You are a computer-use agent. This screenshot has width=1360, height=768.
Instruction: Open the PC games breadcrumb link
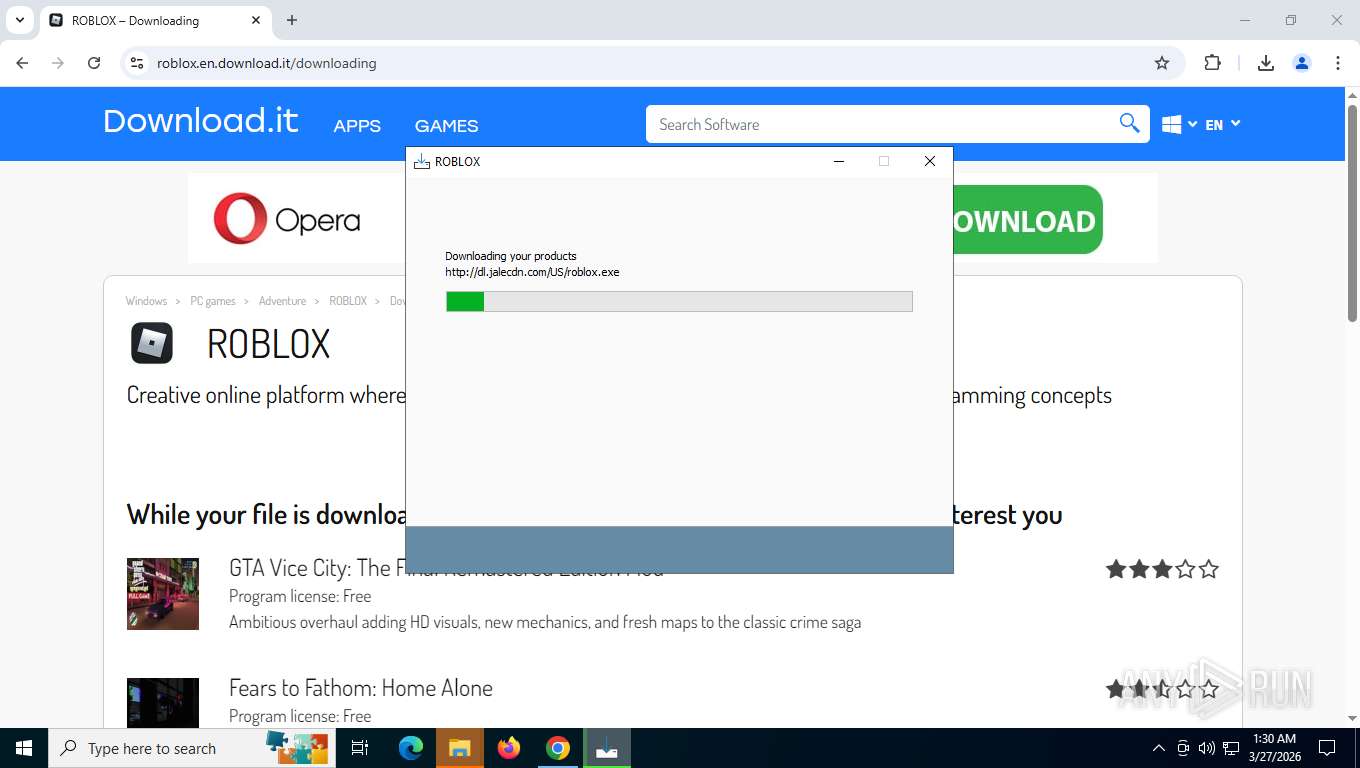click(x=213, y=301)
